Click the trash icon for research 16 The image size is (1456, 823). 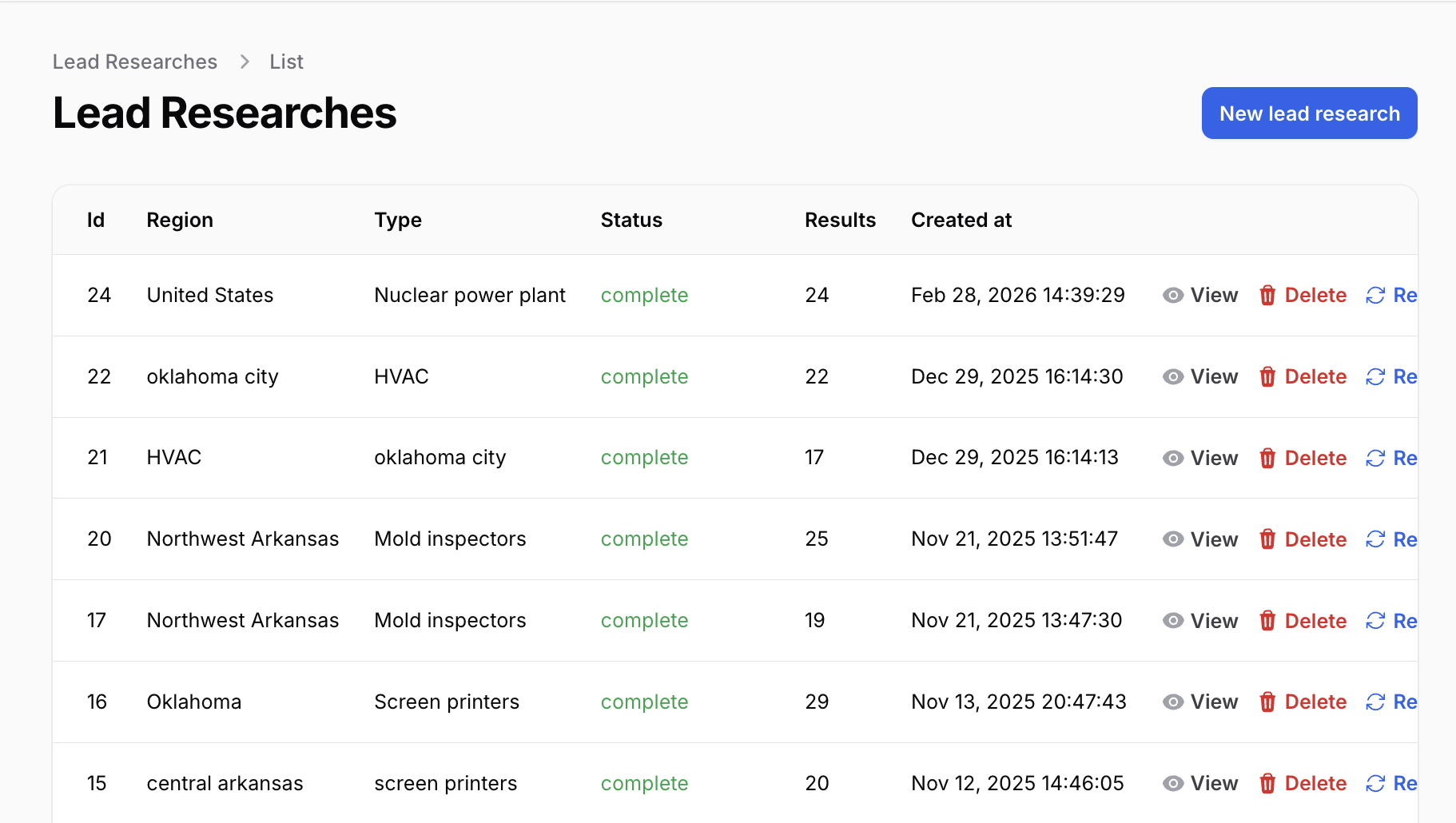tap(1267, 702)
